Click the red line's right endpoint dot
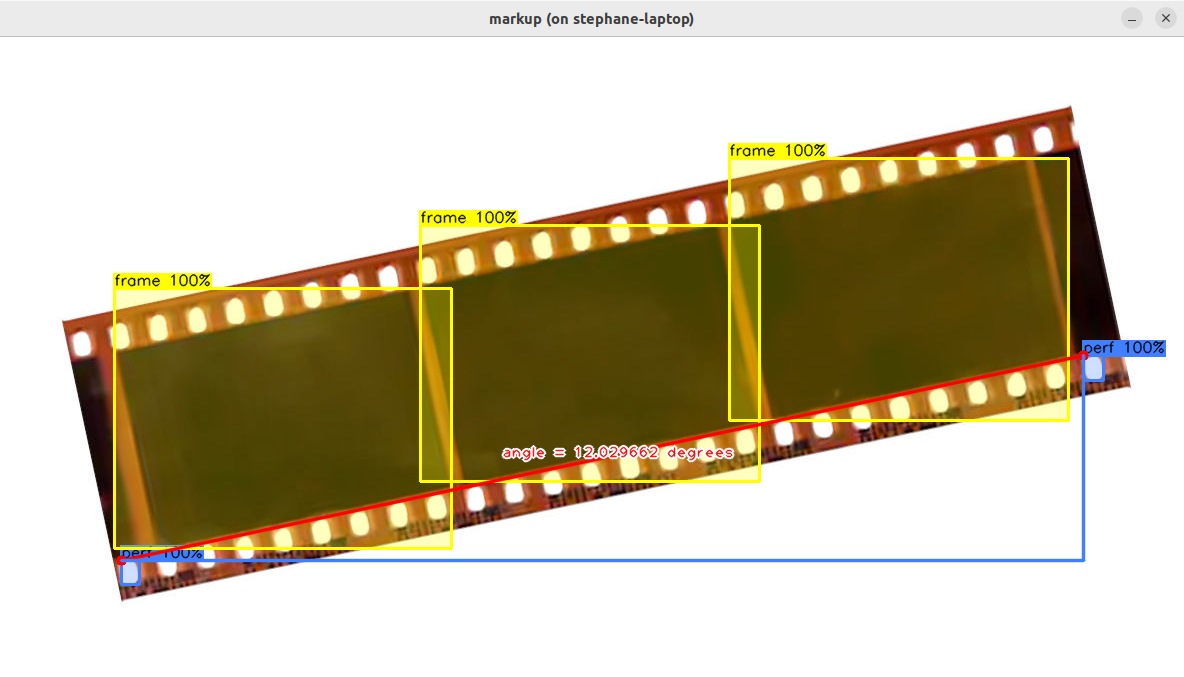Image resolution: width=1184 pixels, height=677 pixels. pyautogui.click(x=1084, y=355)
